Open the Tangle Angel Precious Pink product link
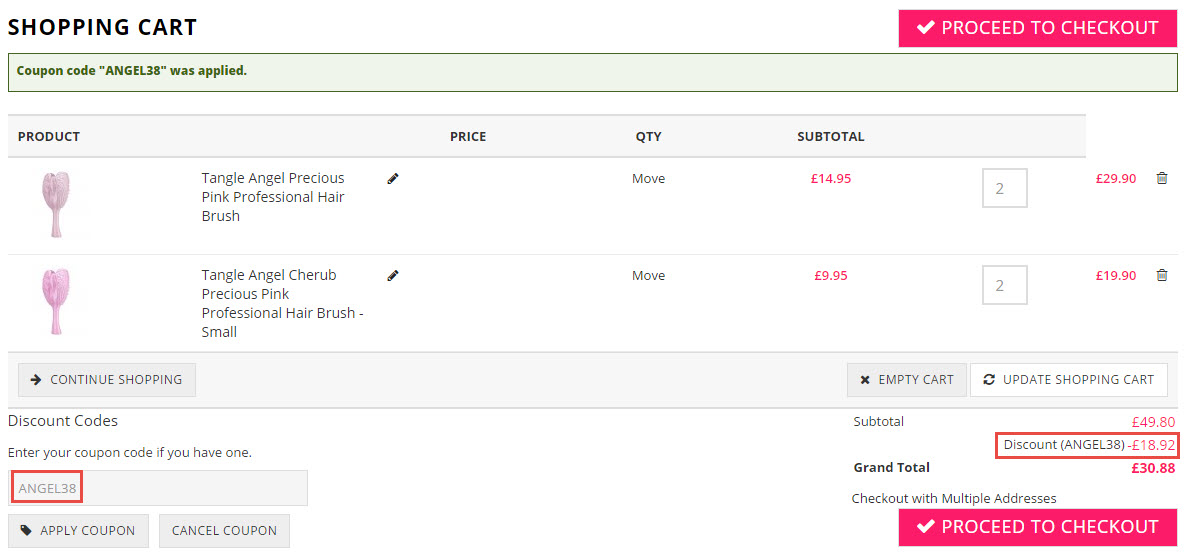Screen dimensions: 1186x560 (273, 197)
